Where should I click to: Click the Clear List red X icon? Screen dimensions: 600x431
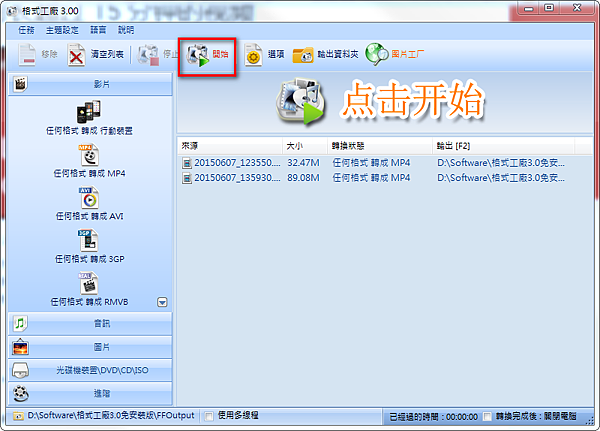[x=77, y=55]
